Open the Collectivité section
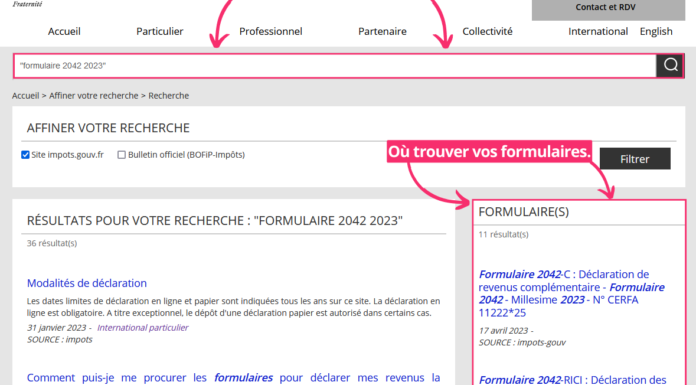 [x=487, y=32]
